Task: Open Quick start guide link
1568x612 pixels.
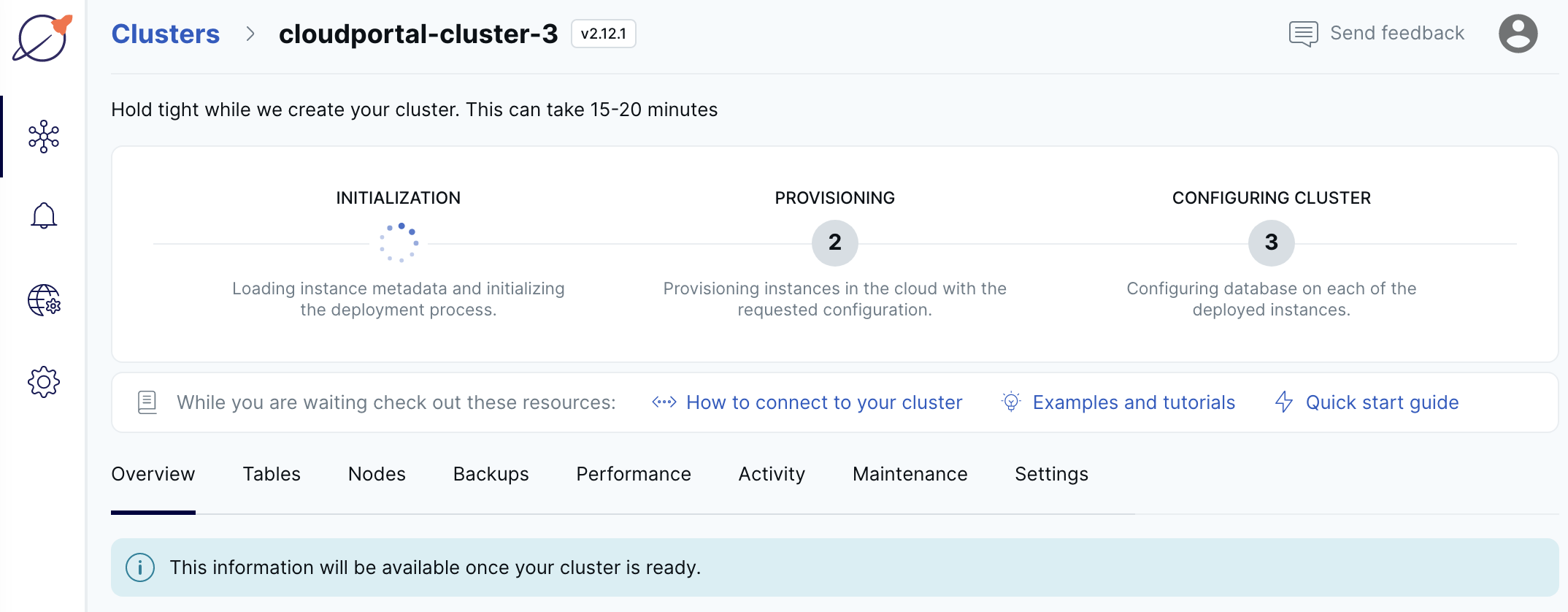Action: click(1382, 402)
